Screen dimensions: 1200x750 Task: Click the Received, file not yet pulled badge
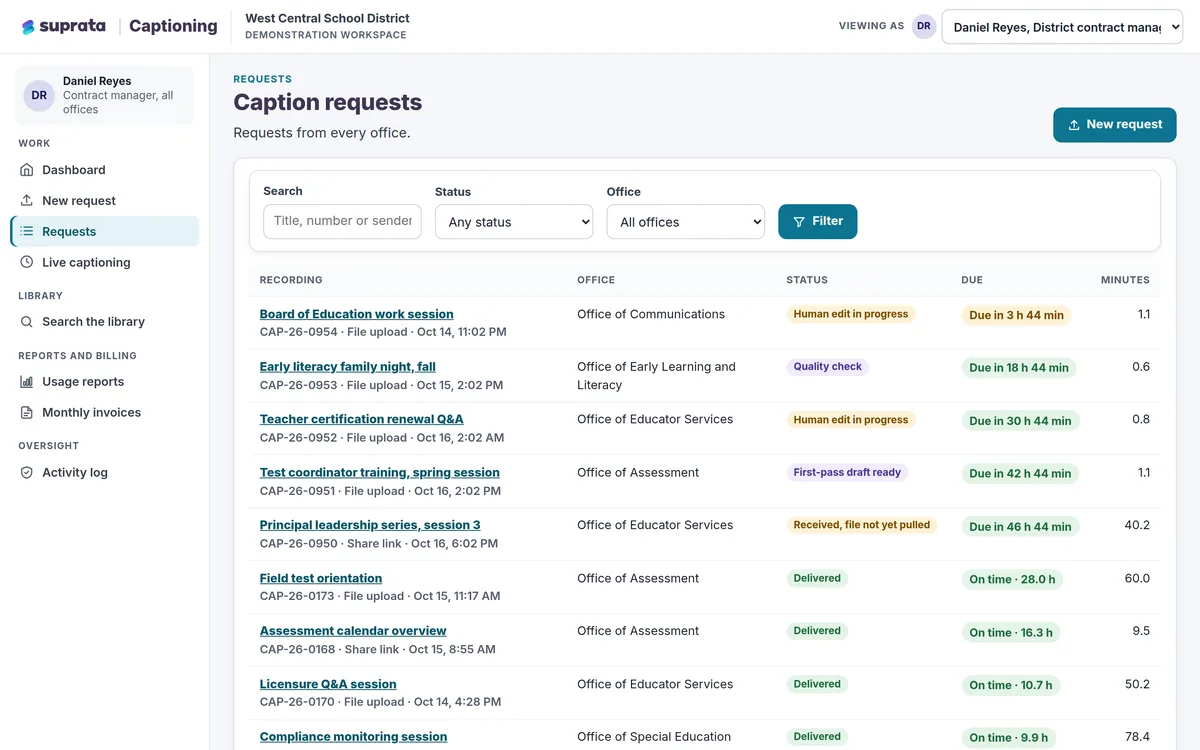(861, 525)
